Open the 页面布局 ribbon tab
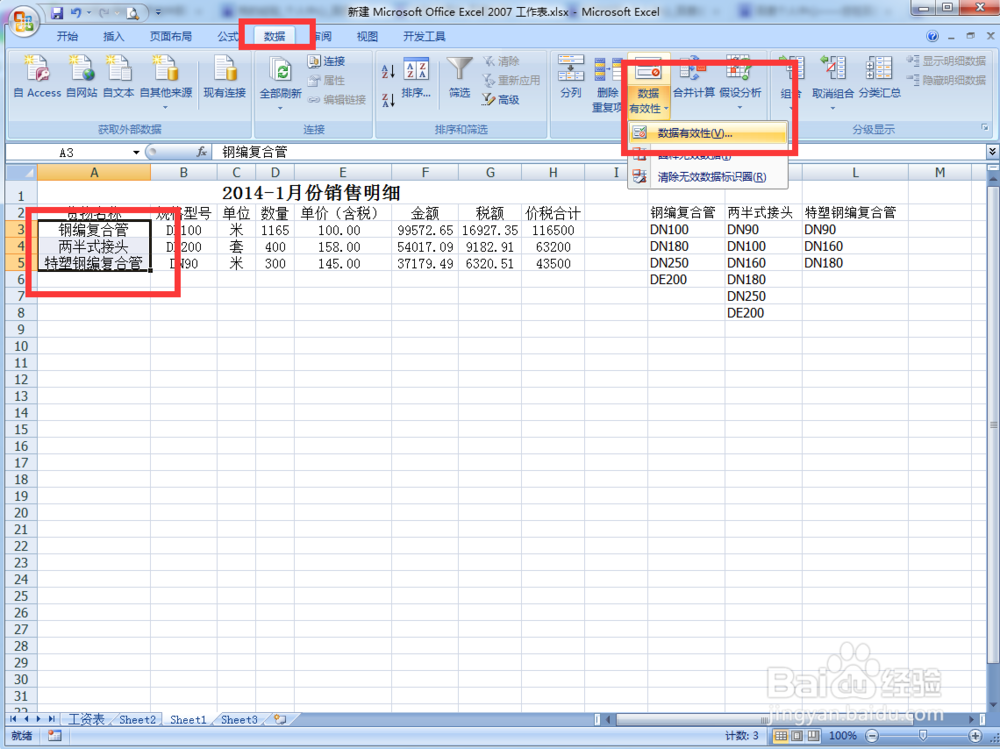Image resolution: width=1000 pixels, height=749 pixels. [x=171, y=36]
